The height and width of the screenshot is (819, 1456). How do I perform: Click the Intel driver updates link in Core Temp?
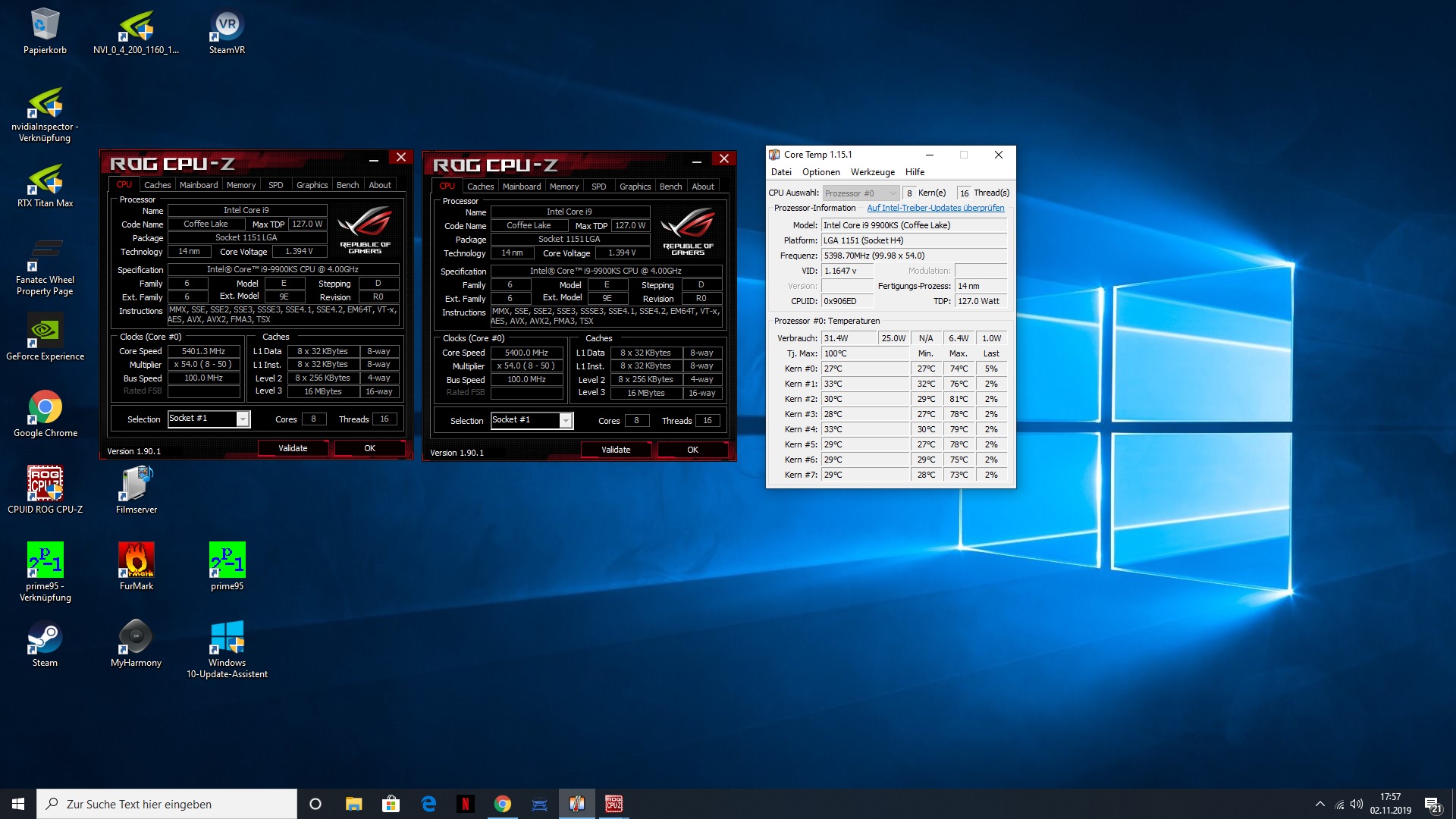click(935, 208)
